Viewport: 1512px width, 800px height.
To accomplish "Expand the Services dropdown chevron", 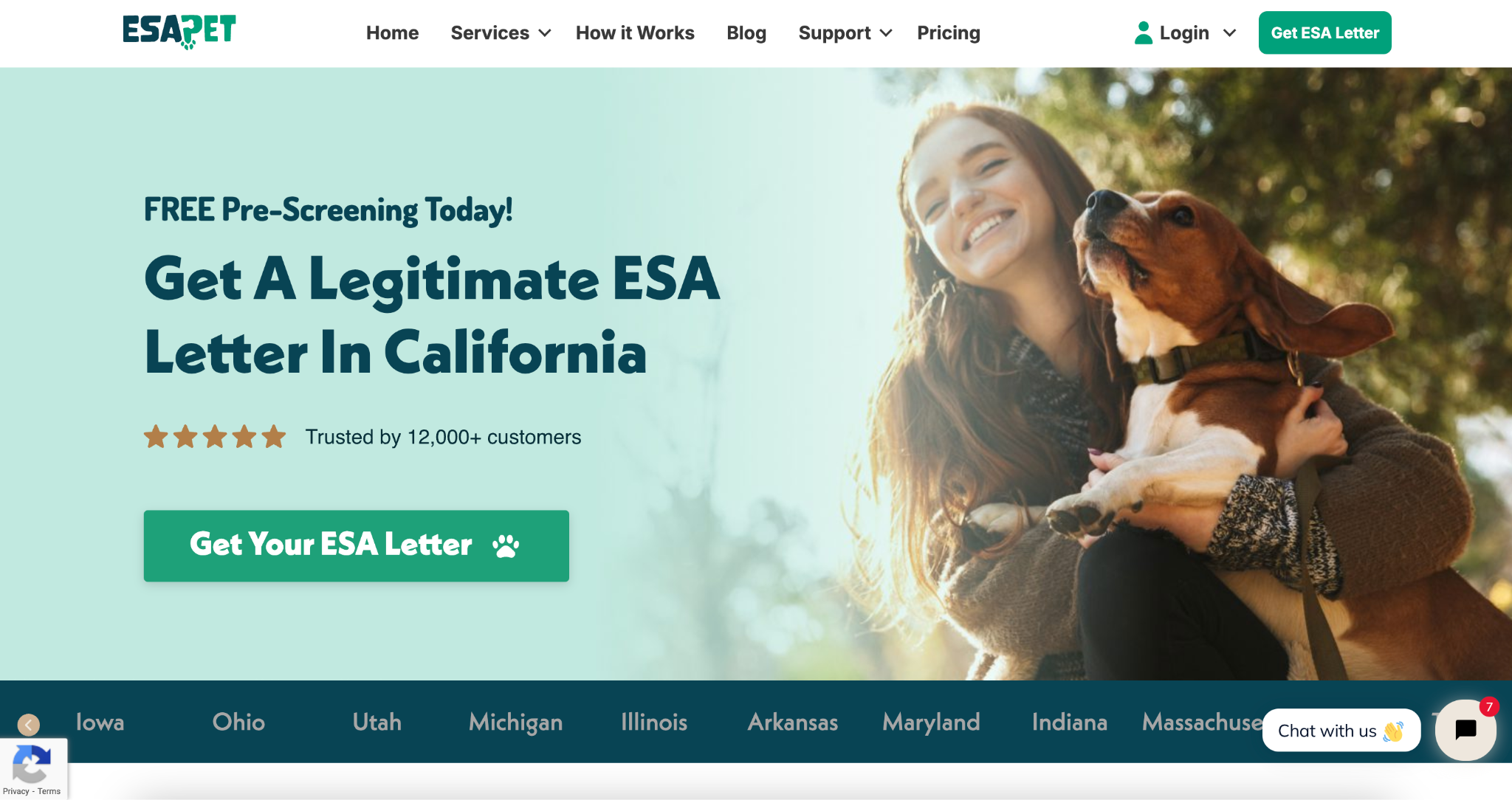I will coord(545,33).
